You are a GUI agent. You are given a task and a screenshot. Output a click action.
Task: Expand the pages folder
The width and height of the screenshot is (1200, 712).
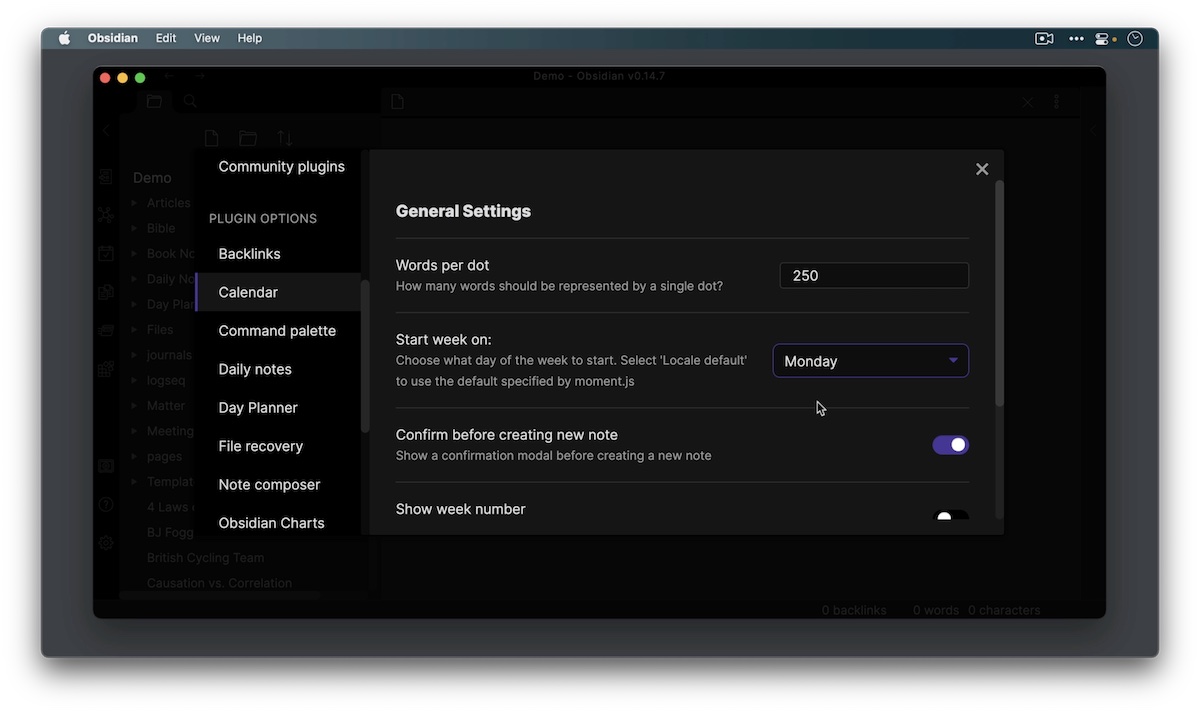click(134, 456)
